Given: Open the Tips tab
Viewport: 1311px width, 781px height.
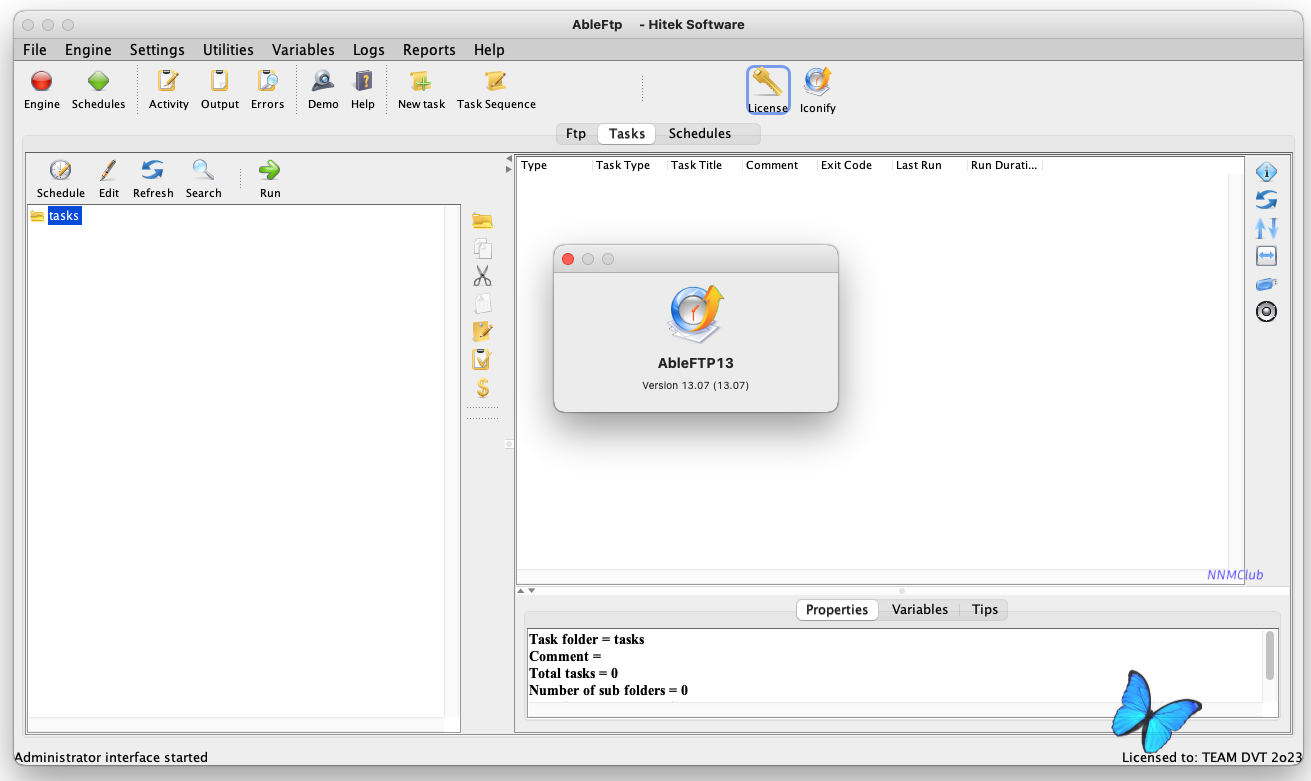Looking at the screenshot, I should click(x=985, y=610).
